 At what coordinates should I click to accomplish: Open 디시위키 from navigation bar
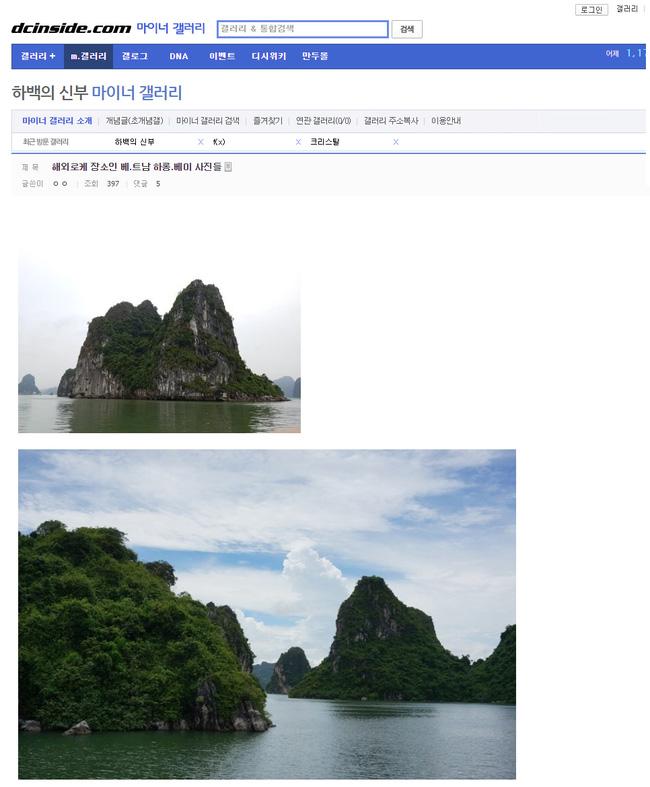coord(269,56)
